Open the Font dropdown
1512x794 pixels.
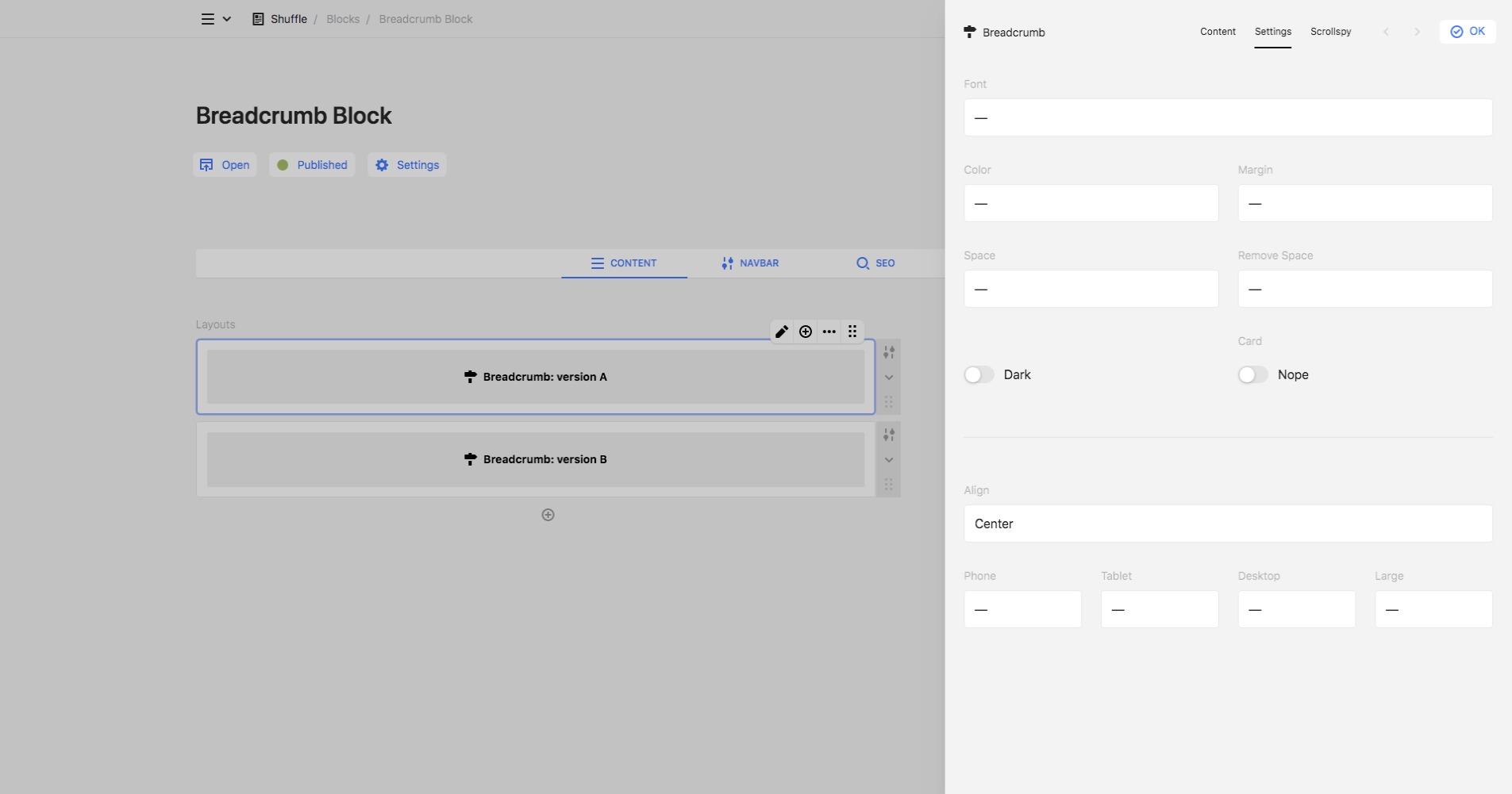click(1227, 117)
